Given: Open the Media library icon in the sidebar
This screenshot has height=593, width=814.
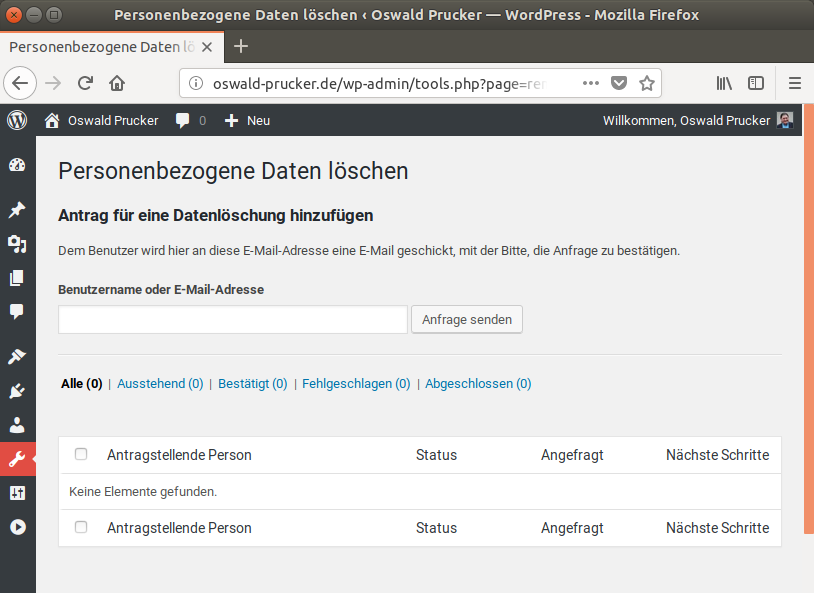Looking at the screenshot, I should pos(17,244).
